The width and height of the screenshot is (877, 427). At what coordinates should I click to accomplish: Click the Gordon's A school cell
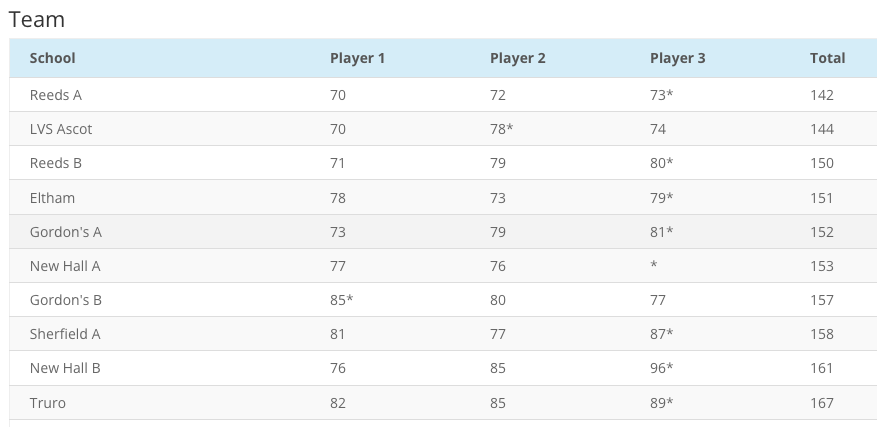pos(66,232)
